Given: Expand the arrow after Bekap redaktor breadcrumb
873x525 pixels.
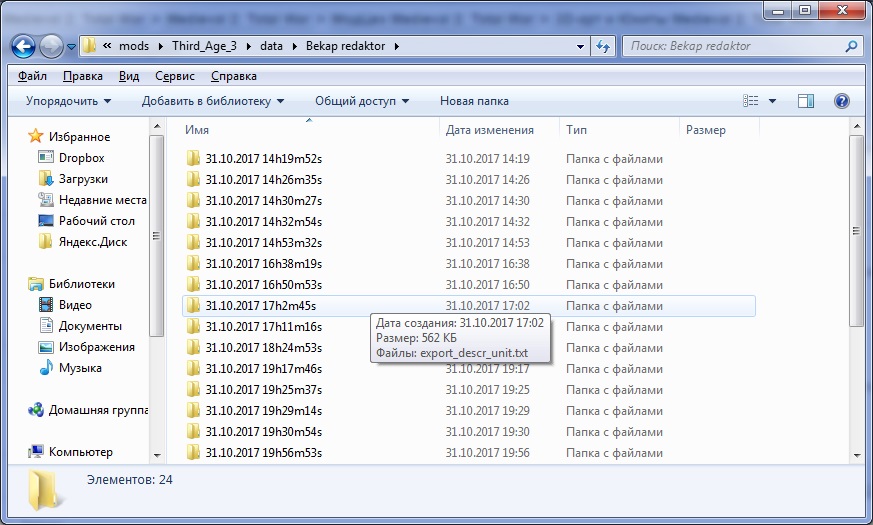Looking at the screenshot, I should [396, 47].
